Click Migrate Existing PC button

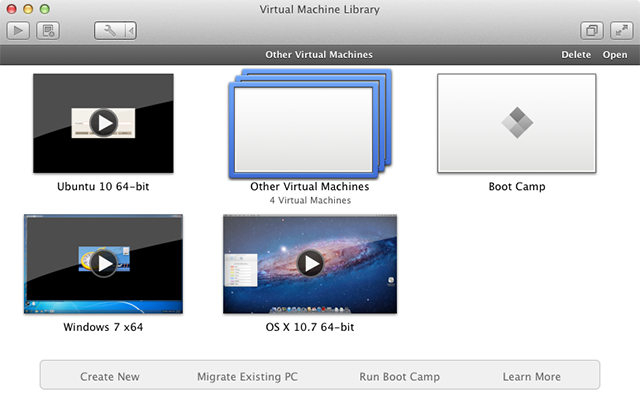[x=247, y=377]
